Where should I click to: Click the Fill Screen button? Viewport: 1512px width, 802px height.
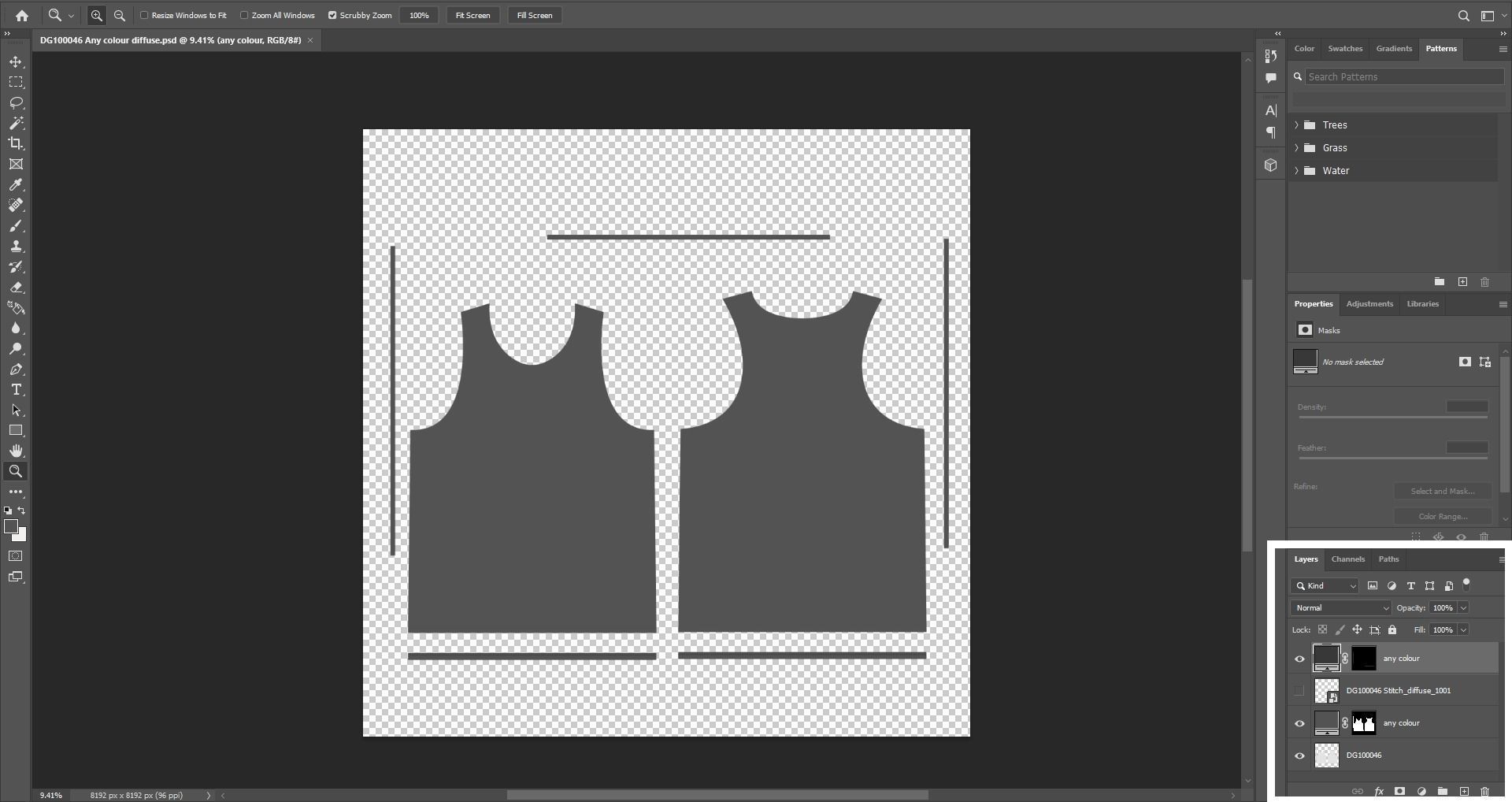tap(535, 15)
